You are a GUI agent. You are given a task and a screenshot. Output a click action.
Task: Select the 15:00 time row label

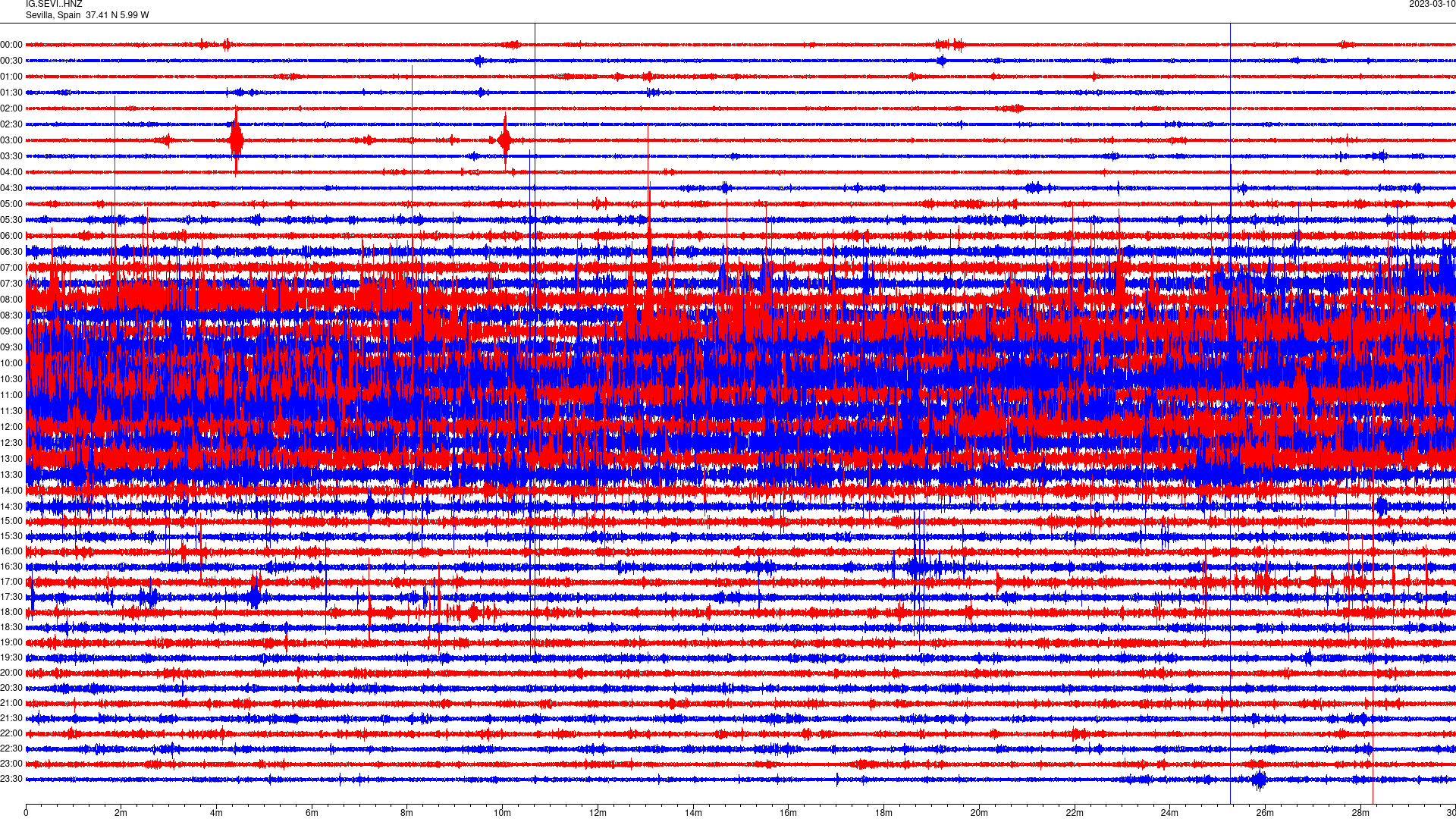click(x=11, y=521)
